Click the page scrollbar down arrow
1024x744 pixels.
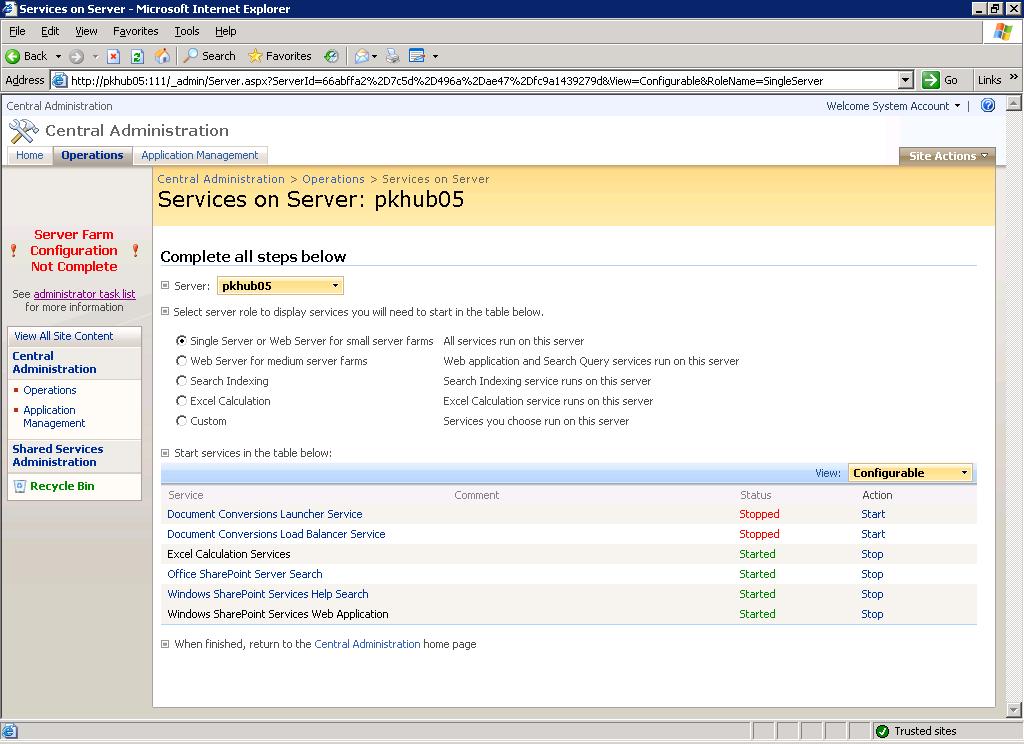pos(1014,709)
